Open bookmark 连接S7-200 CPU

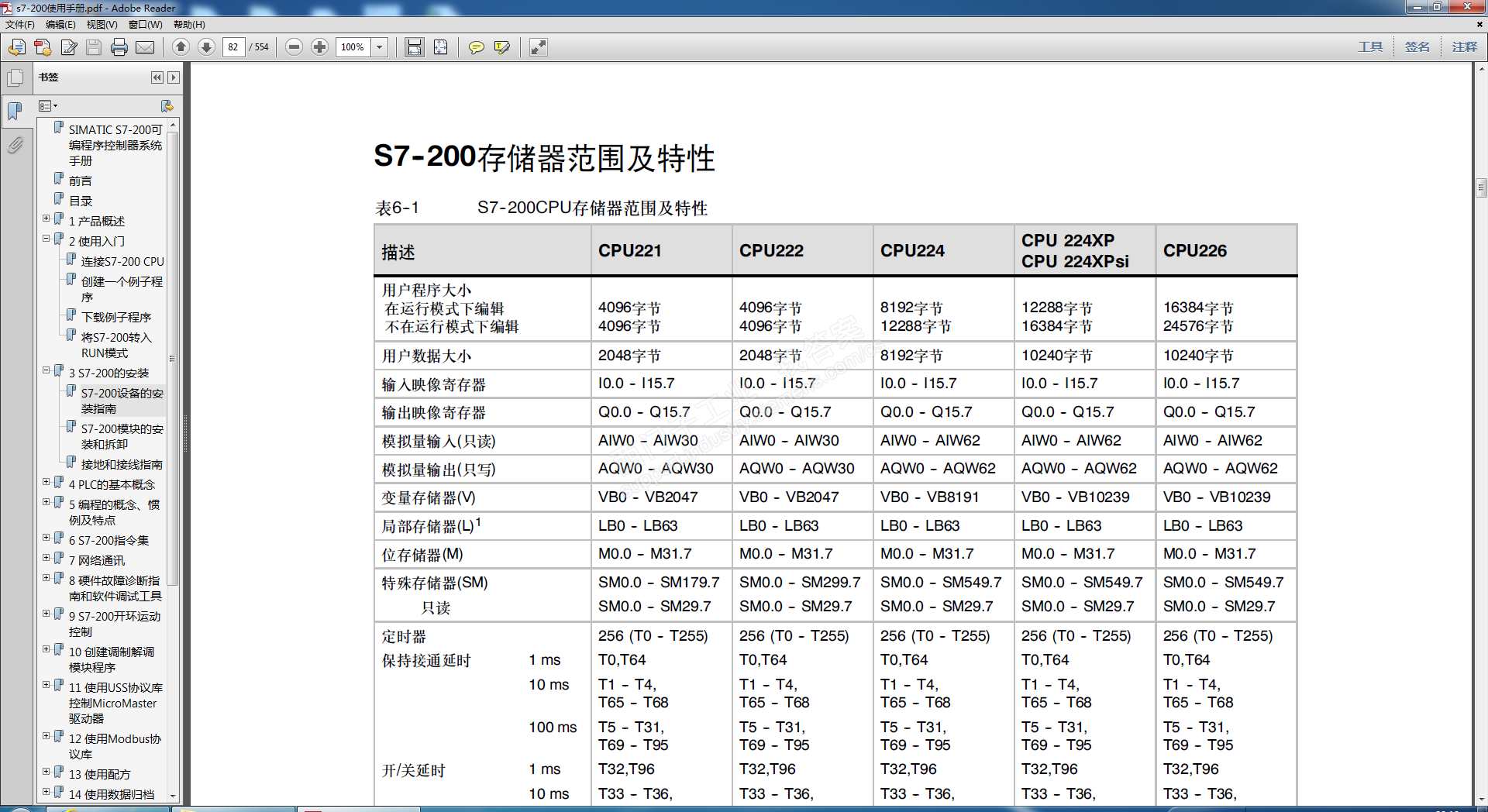122,262
